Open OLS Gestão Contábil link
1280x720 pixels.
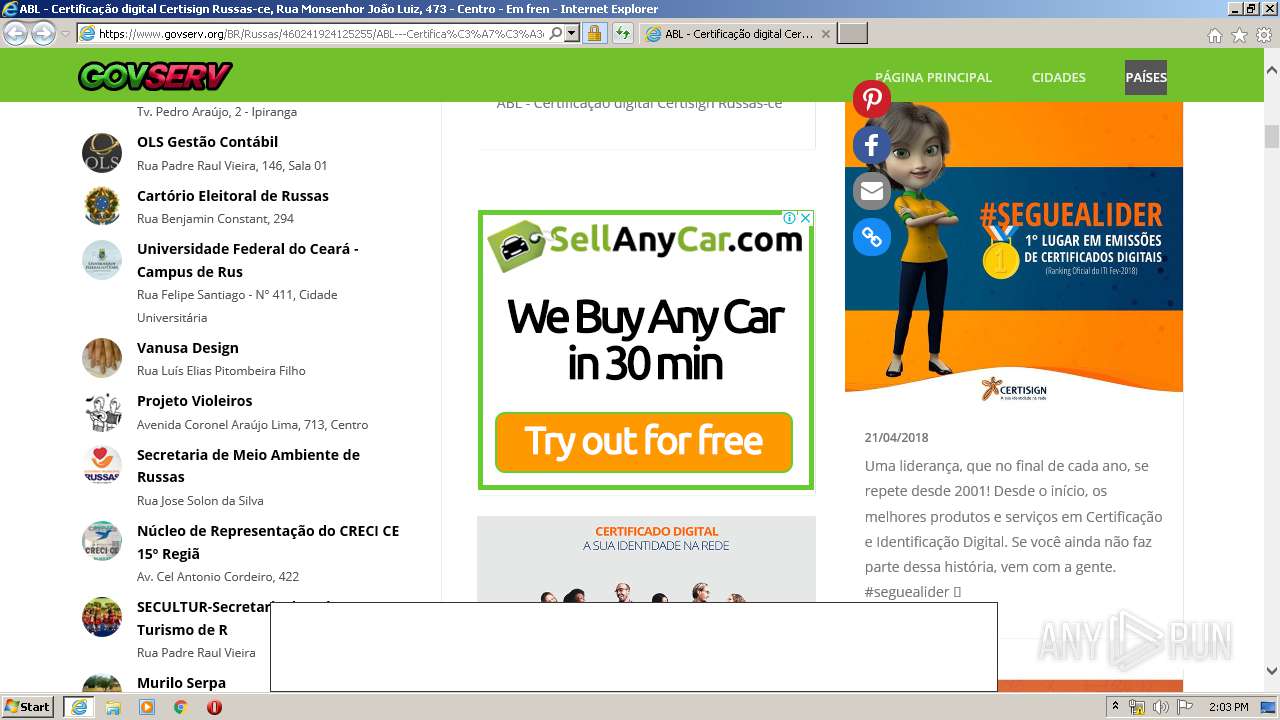click(207, 142)
